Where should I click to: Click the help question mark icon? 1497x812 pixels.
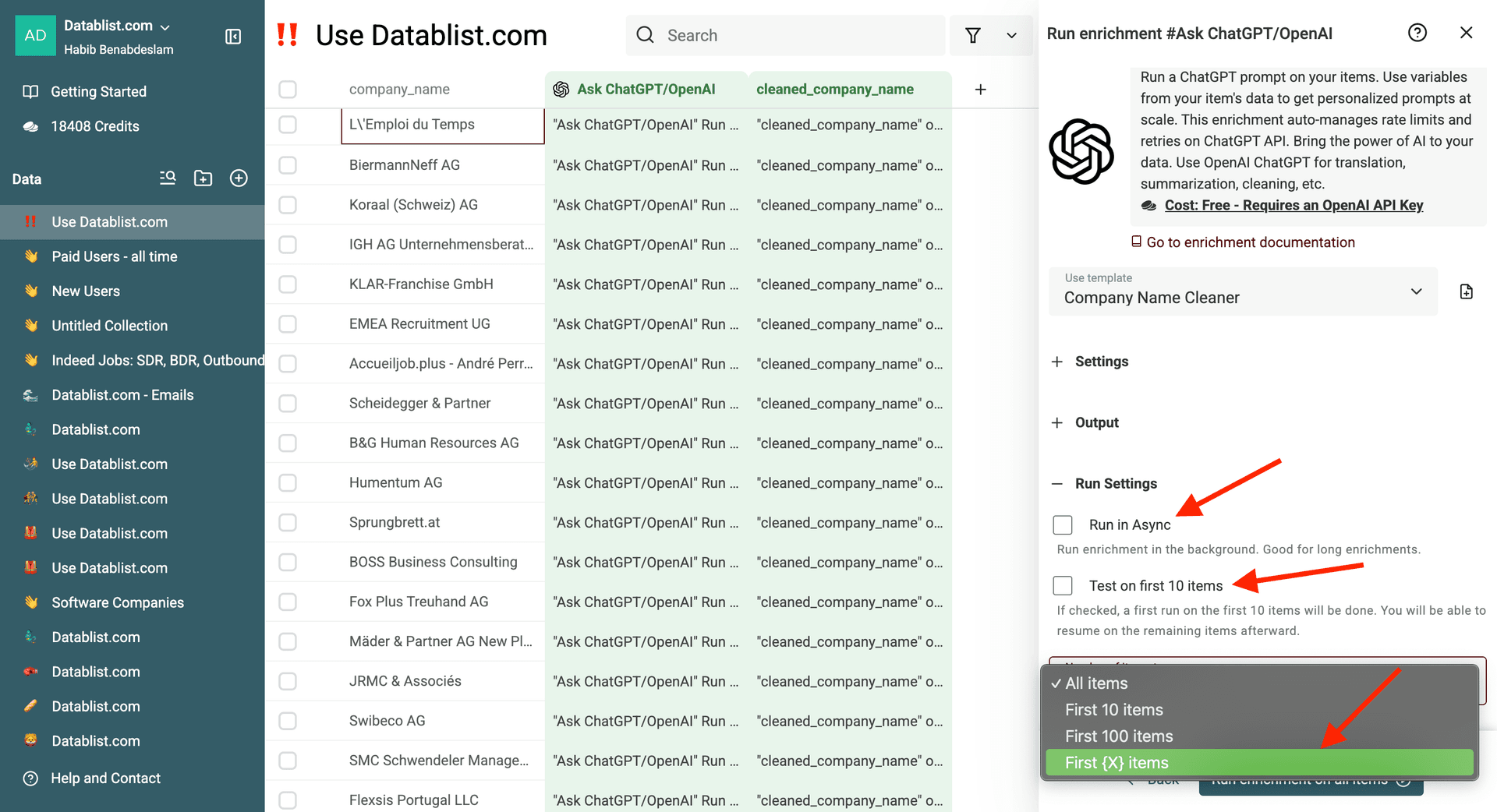click(1417, 33)
